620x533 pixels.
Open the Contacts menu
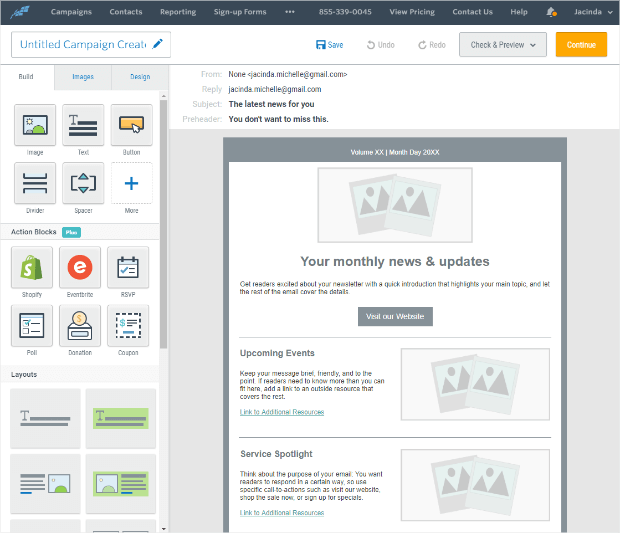(x=126, y=12)
